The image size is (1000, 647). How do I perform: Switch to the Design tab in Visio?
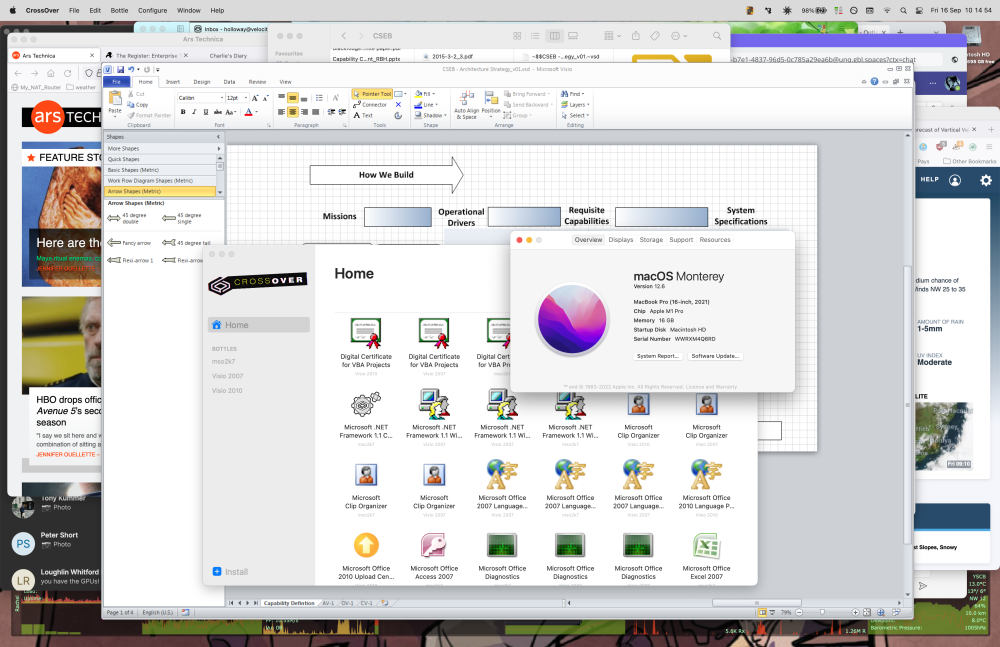(202, 82)
